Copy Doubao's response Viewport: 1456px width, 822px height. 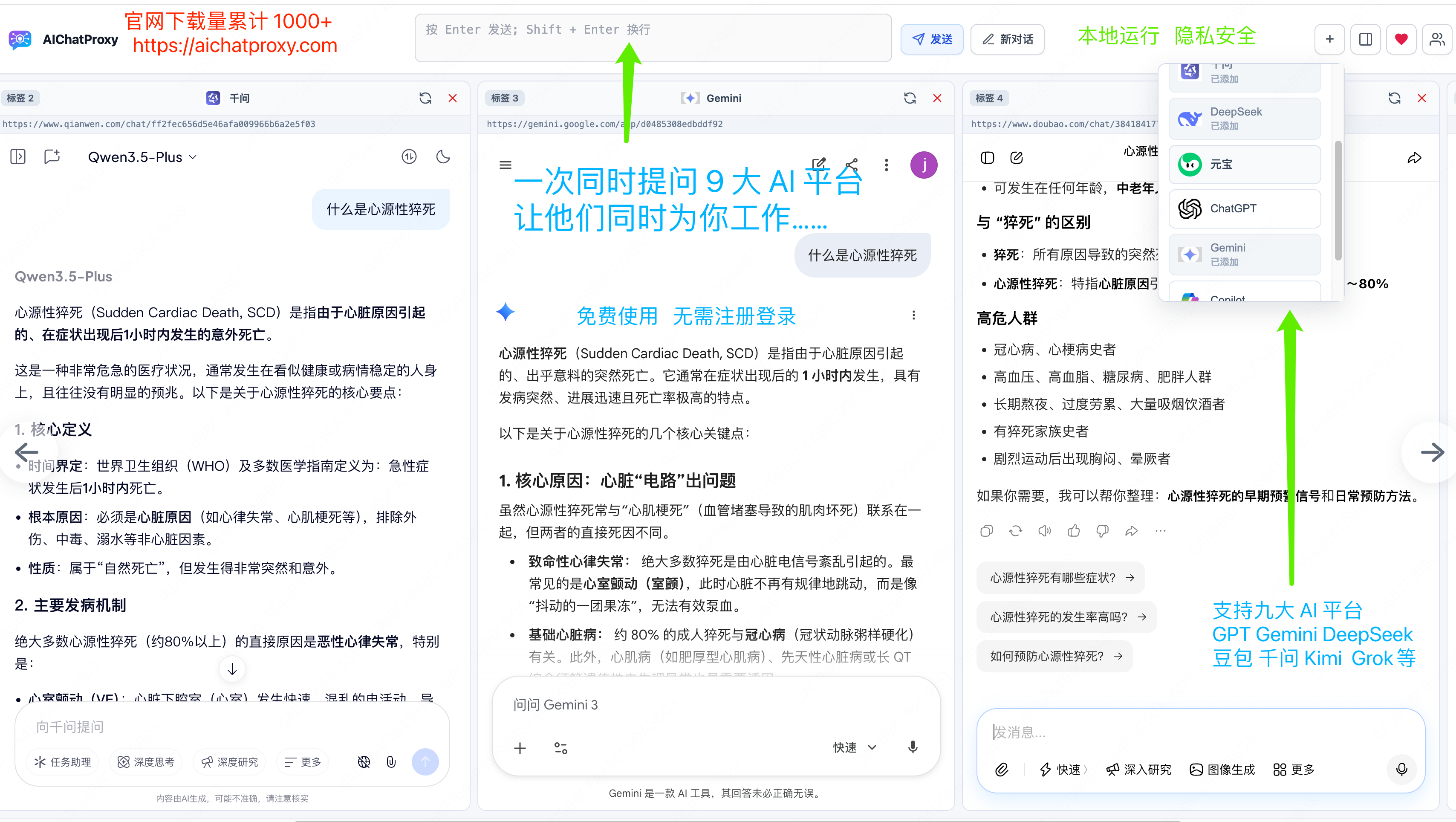tap(987, 530)
